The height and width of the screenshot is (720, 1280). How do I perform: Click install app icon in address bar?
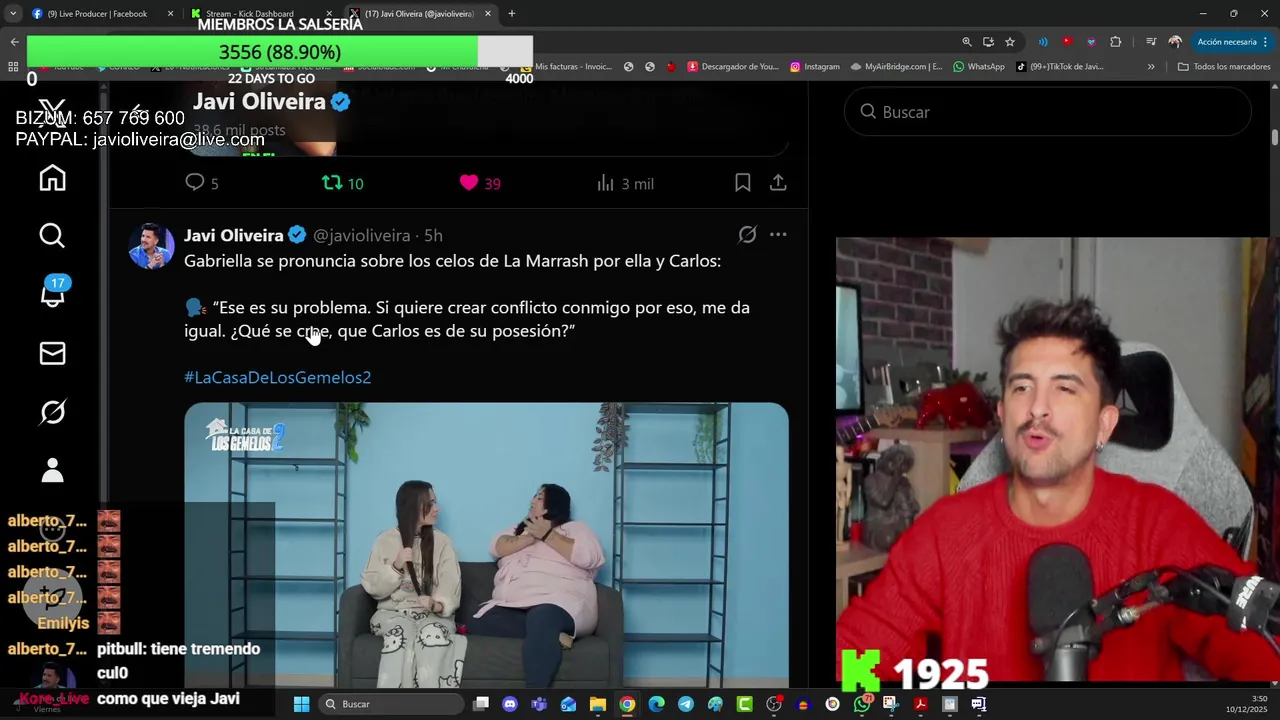click(x=988, y=42)
